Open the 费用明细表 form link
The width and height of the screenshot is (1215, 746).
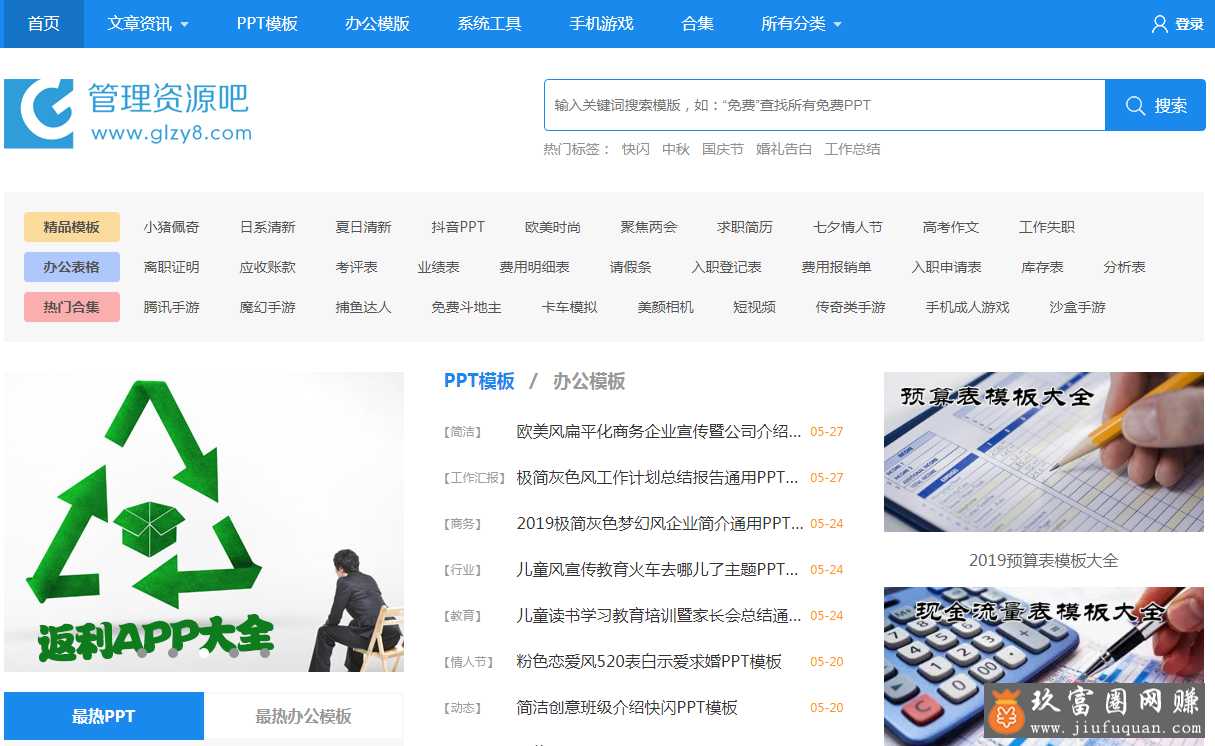coord(534,267)
